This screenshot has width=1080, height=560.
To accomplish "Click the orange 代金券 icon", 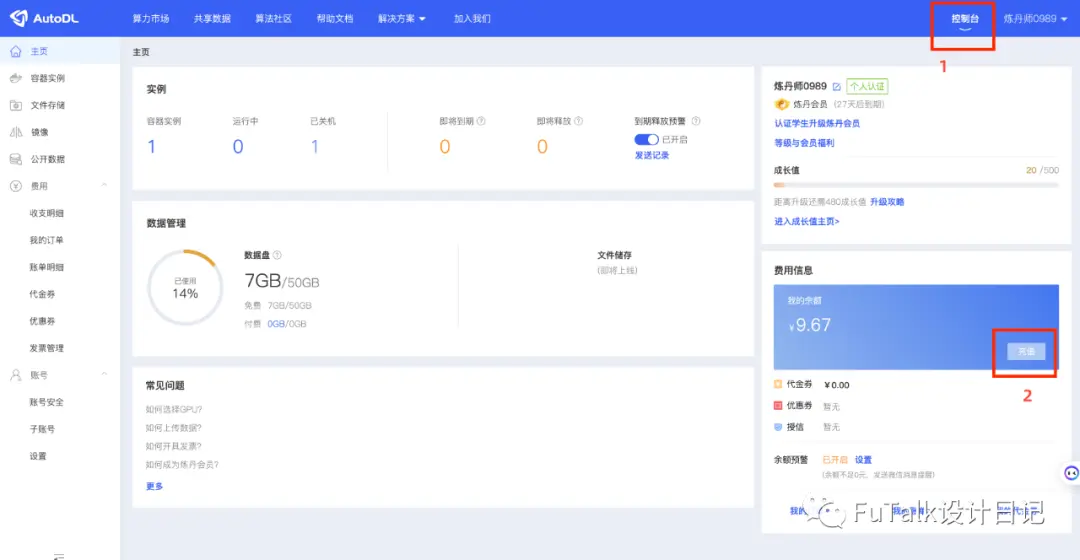I will click(778, 384).
